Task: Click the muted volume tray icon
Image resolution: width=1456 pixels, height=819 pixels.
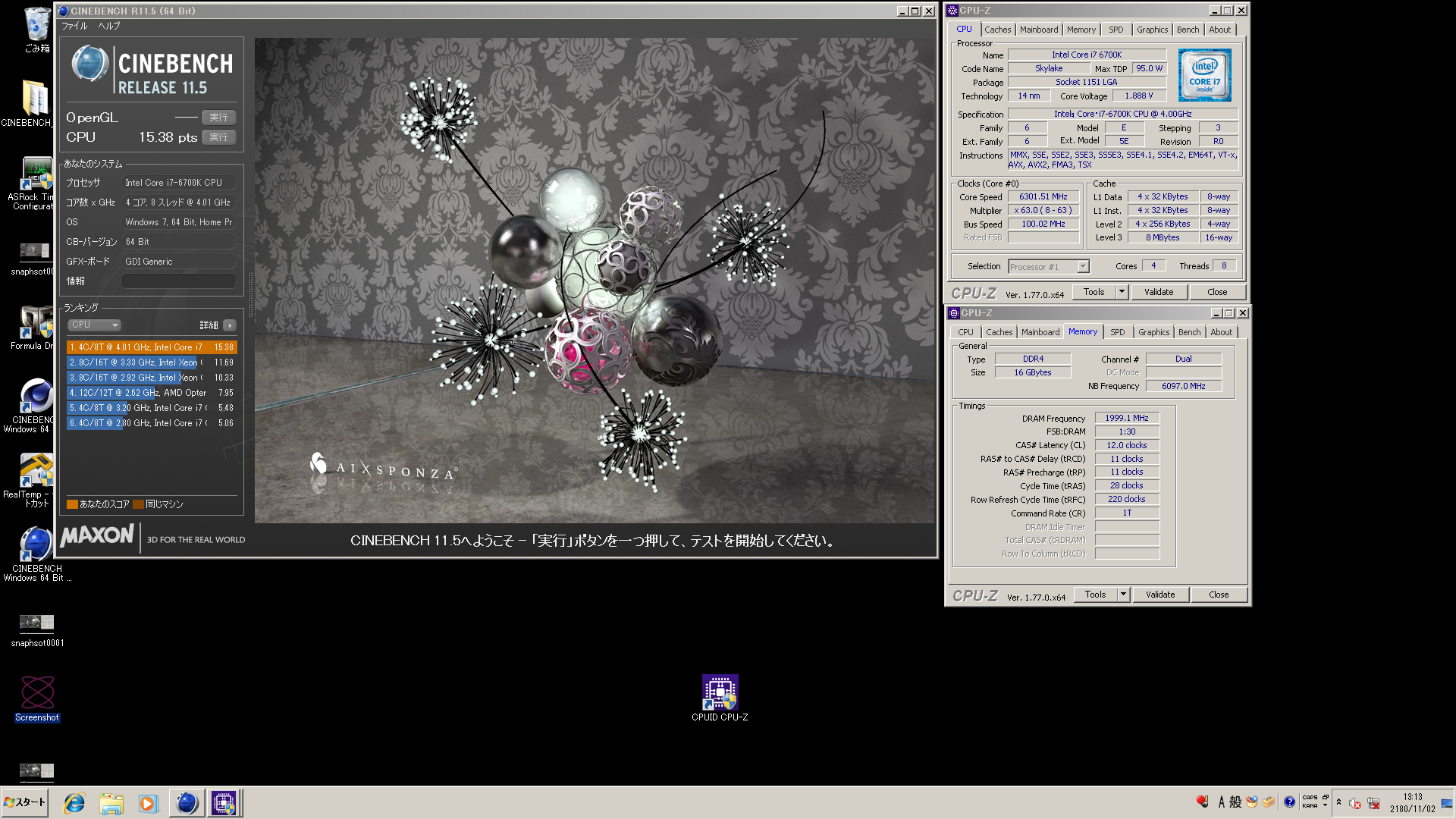Action: (x=1355, y=803)
